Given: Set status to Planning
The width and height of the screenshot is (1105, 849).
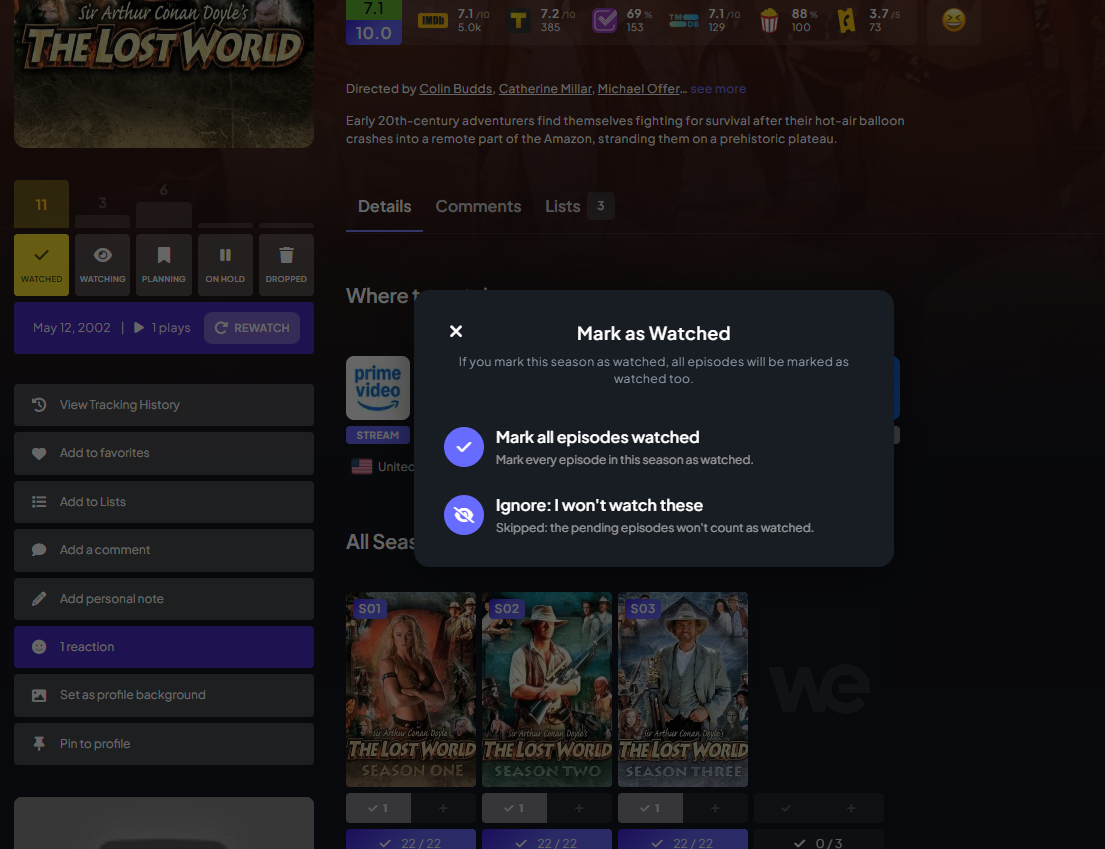Looking at the screenshot, I should [x=163, y=265].
